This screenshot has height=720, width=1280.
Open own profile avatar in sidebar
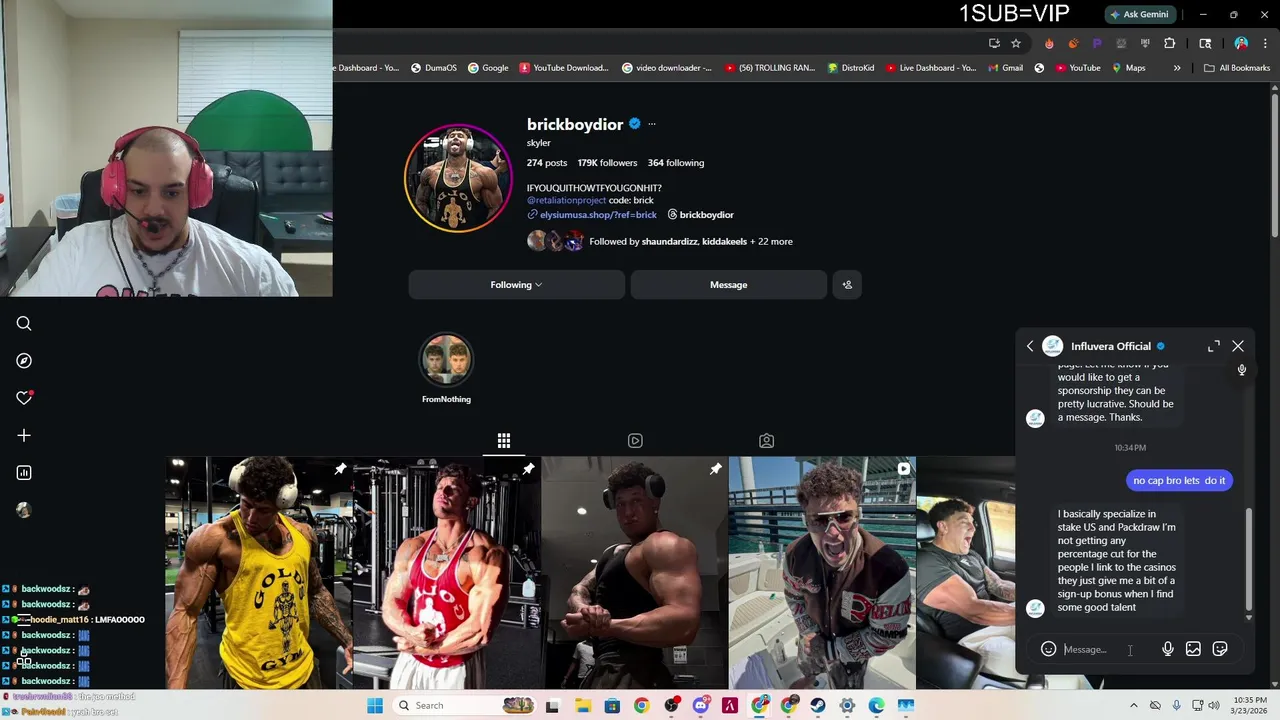point(24,510)
